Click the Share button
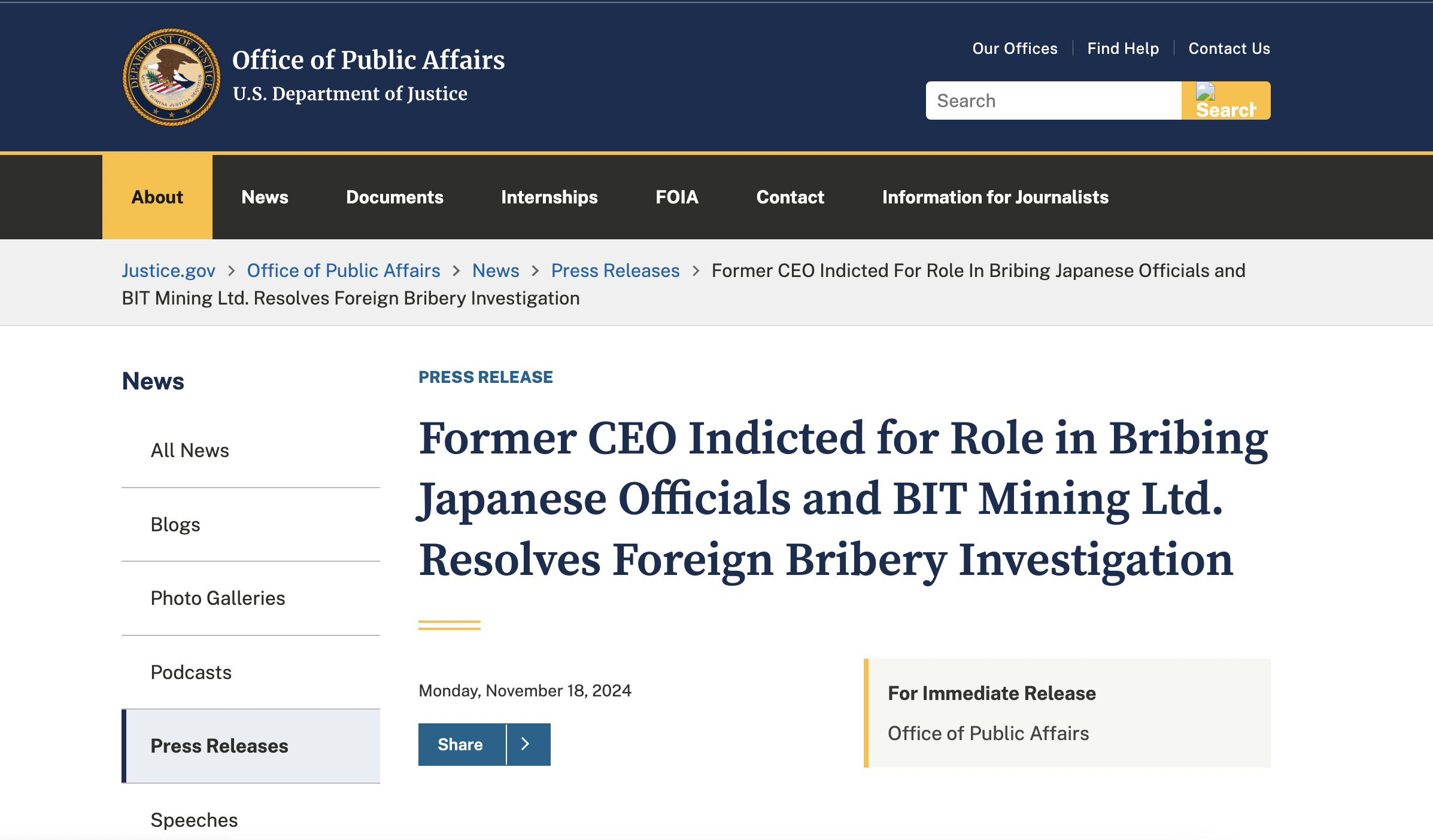The width and height of the screenshot is (1433, 840). [462, 744]
